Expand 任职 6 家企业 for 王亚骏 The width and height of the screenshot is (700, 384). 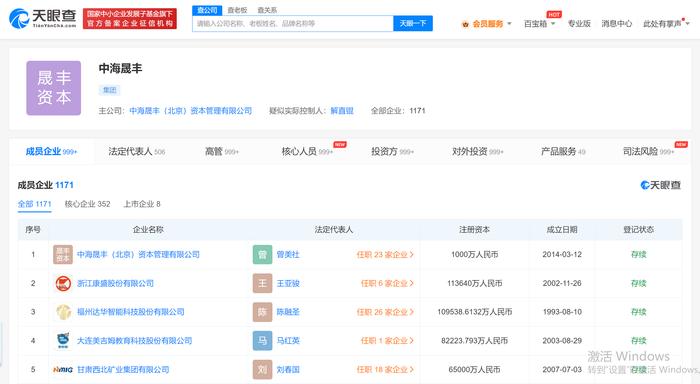coord(387,283)
